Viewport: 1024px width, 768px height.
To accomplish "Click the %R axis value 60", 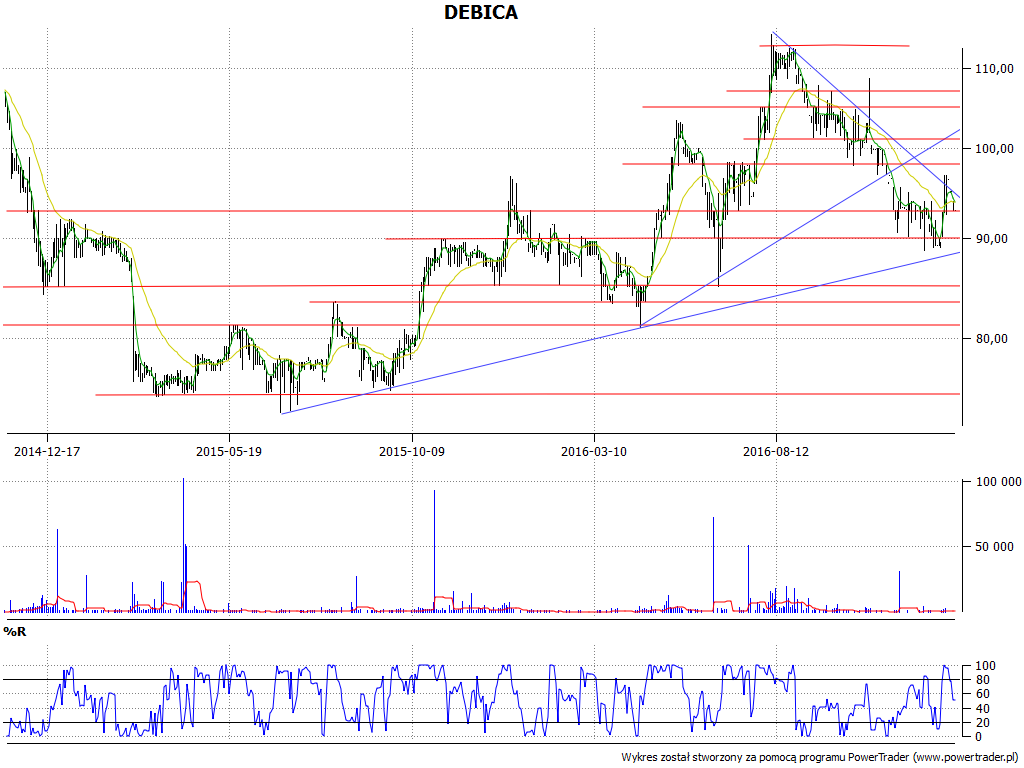I will pos(982,694).
